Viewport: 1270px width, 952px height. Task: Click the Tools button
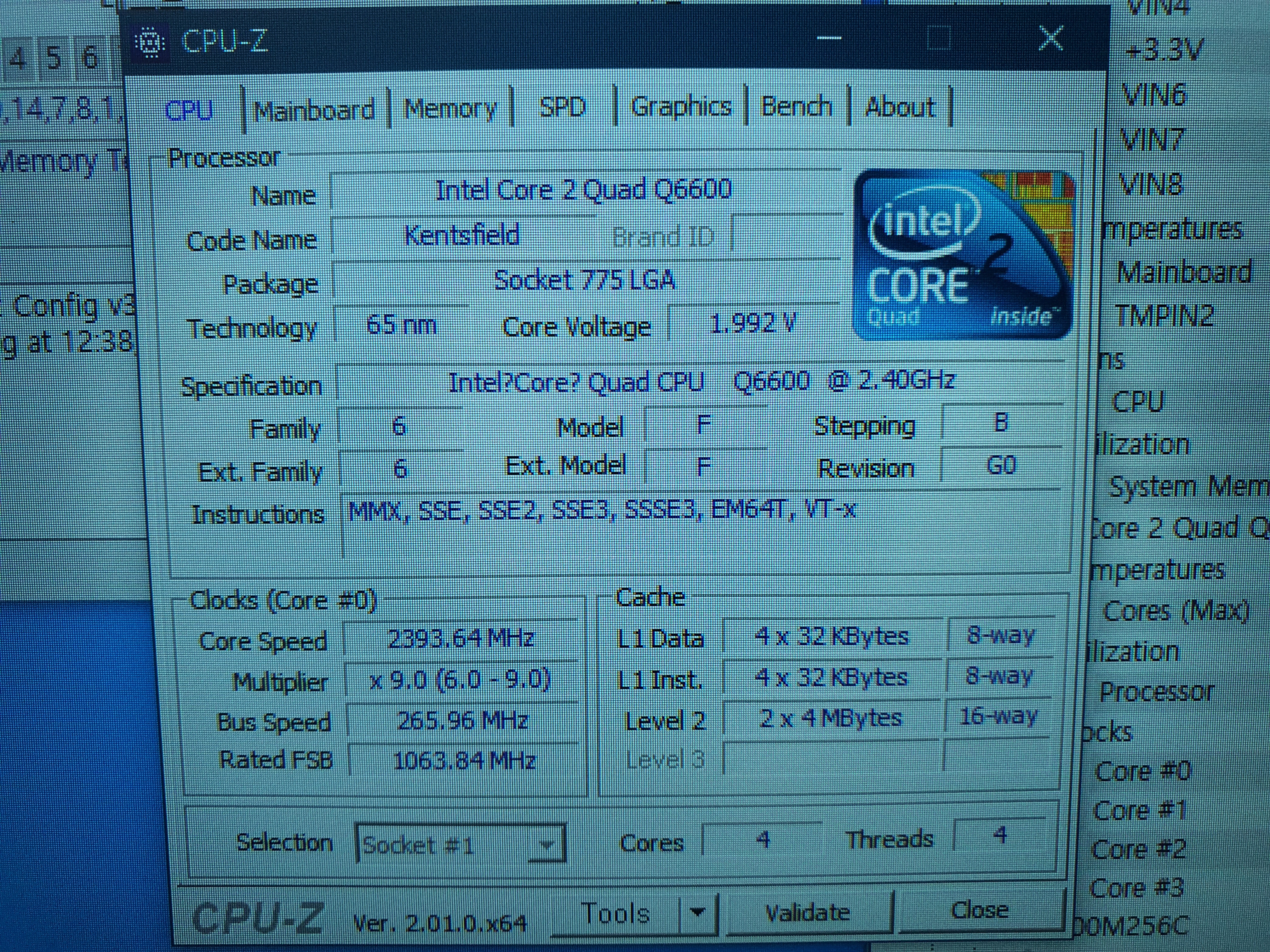[615, 914]
